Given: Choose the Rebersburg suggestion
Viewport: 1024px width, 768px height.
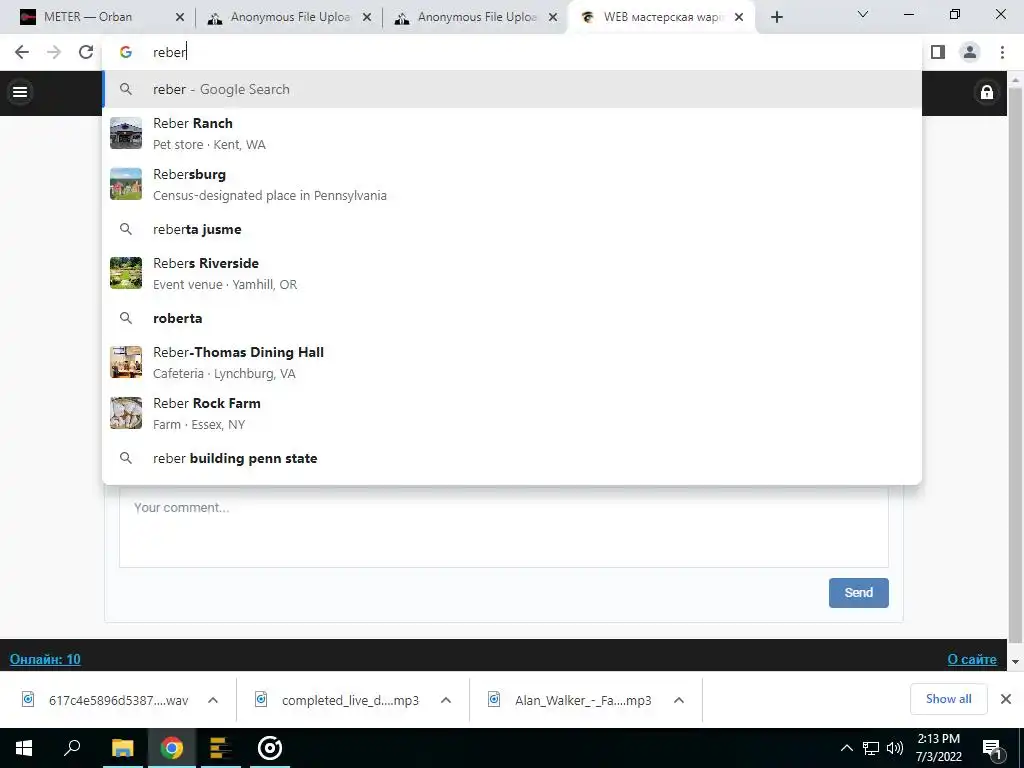Looking at the screenshot, I should point(512,184).
